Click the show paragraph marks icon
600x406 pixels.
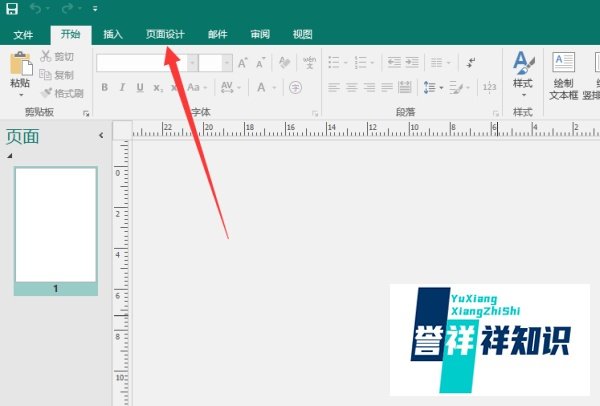click(x=471, y=62)
